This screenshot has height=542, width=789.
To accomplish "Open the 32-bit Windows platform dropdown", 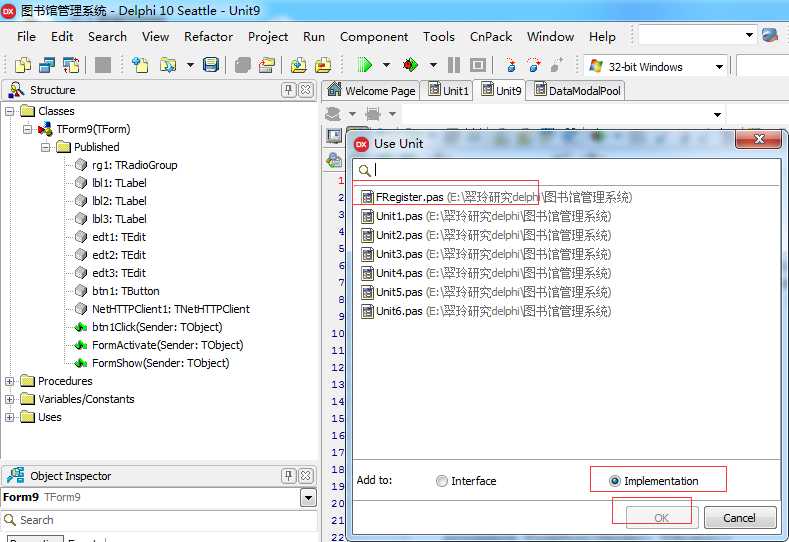I will [719, 67].
